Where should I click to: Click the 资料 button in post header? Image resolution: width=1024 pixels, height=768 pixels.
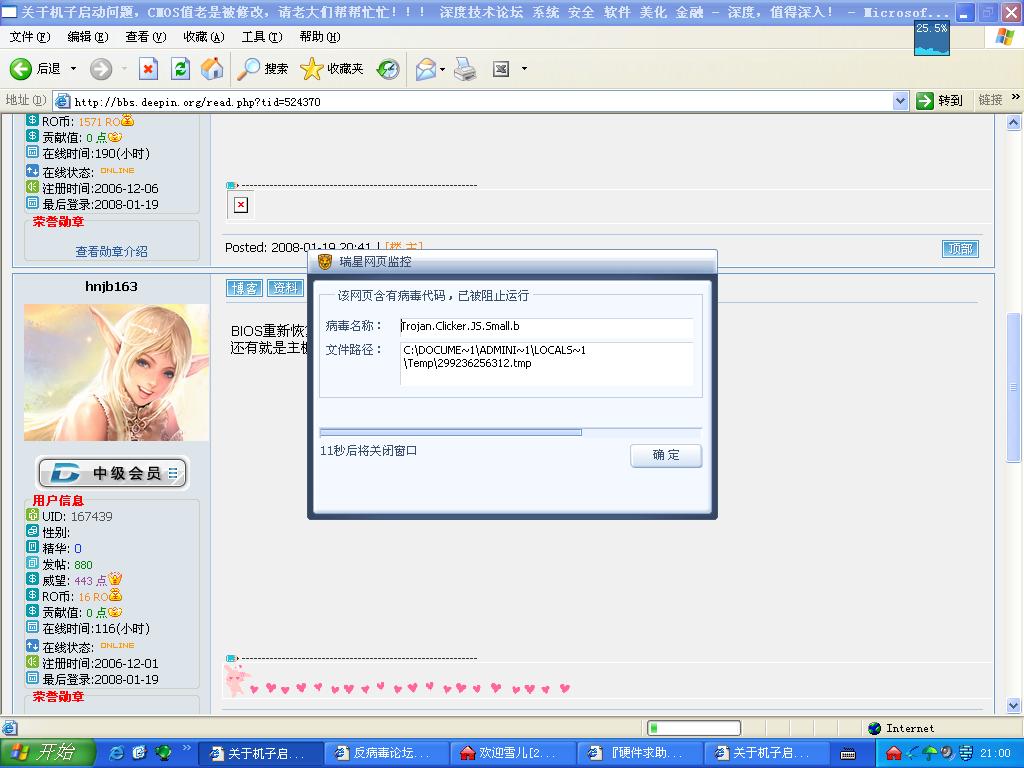coord(285,288)
